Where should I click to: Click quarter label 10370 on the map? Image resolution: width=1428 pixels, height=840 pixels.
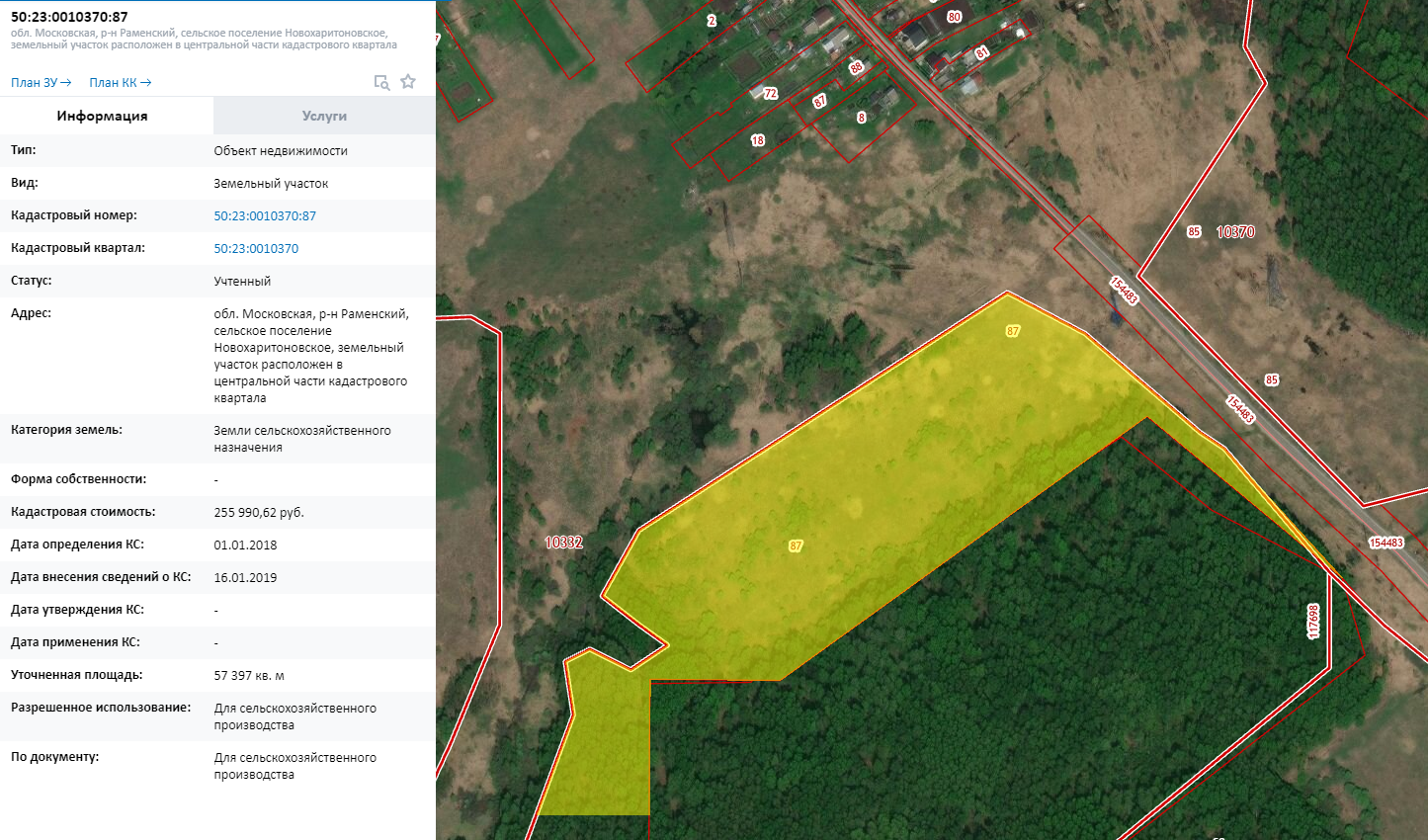click(x=1235, y=232)
